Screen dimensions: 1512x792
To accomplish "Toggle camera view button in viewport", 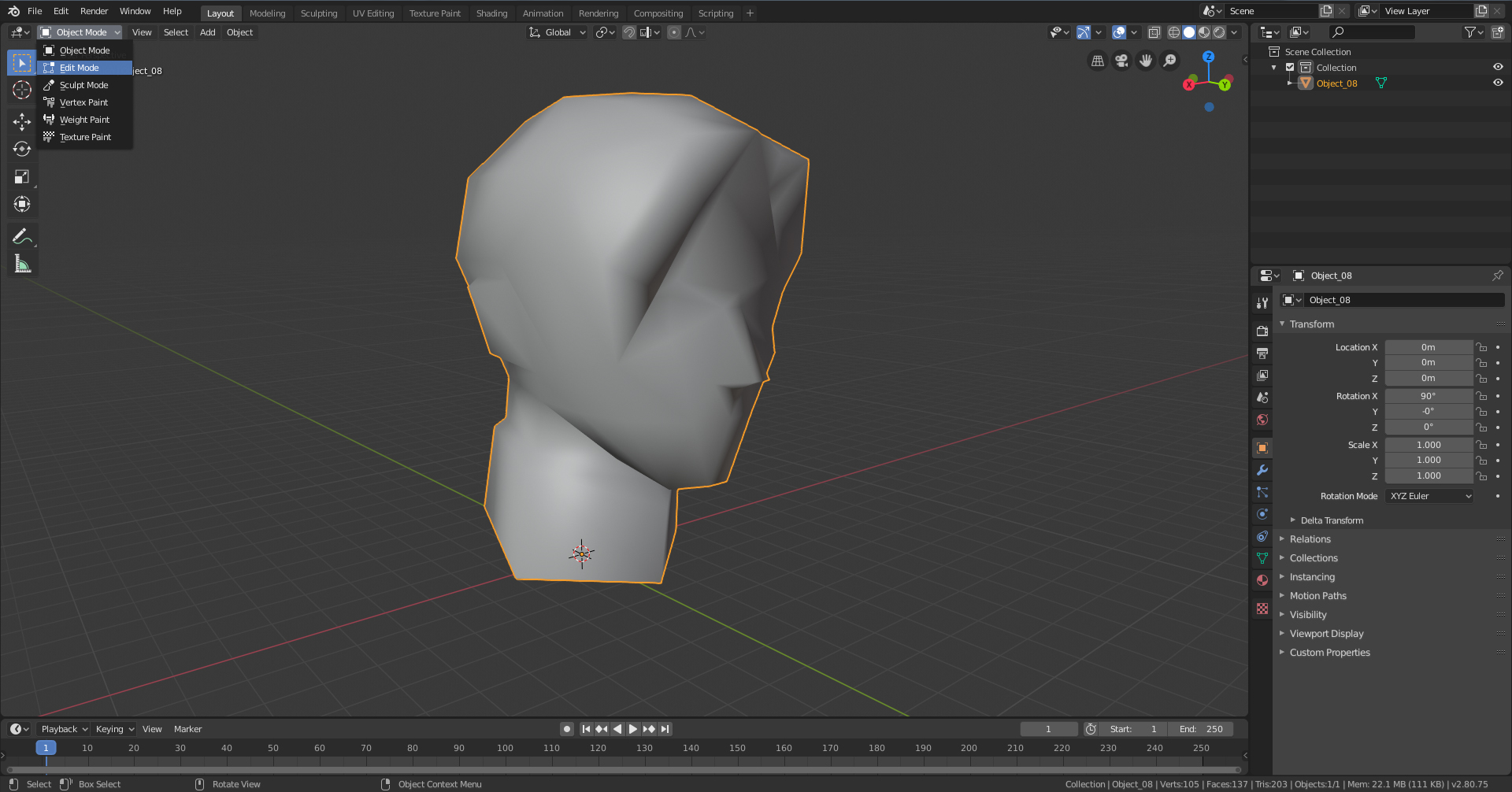I will point(1121,61).
